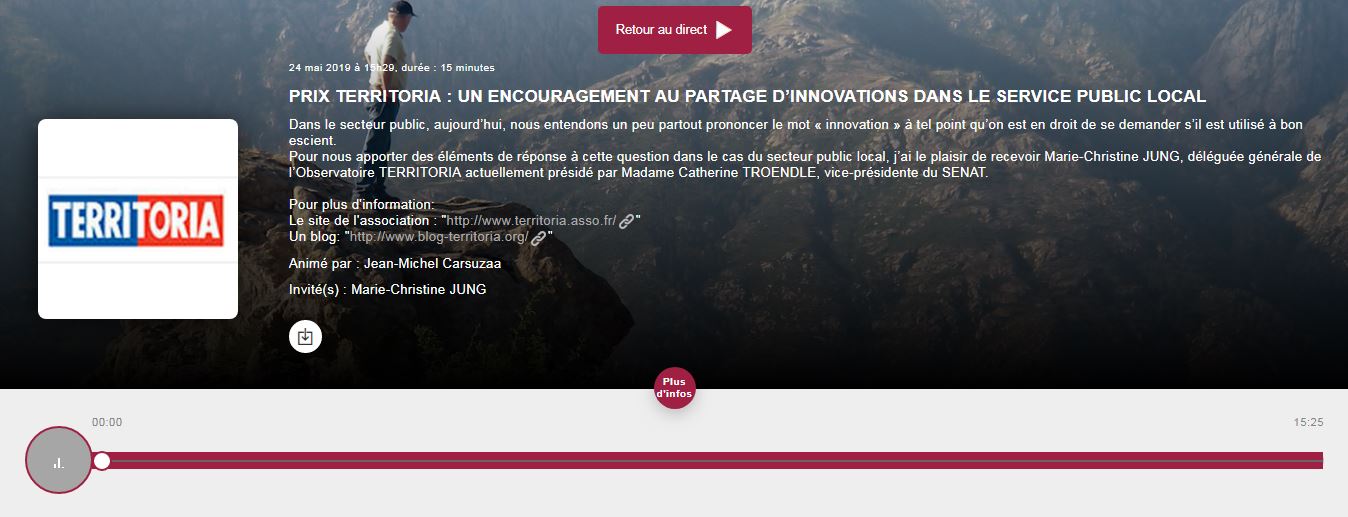Click the white progress handle on the timeline
Screen dimensions: 1348x517
click(101, 460)
